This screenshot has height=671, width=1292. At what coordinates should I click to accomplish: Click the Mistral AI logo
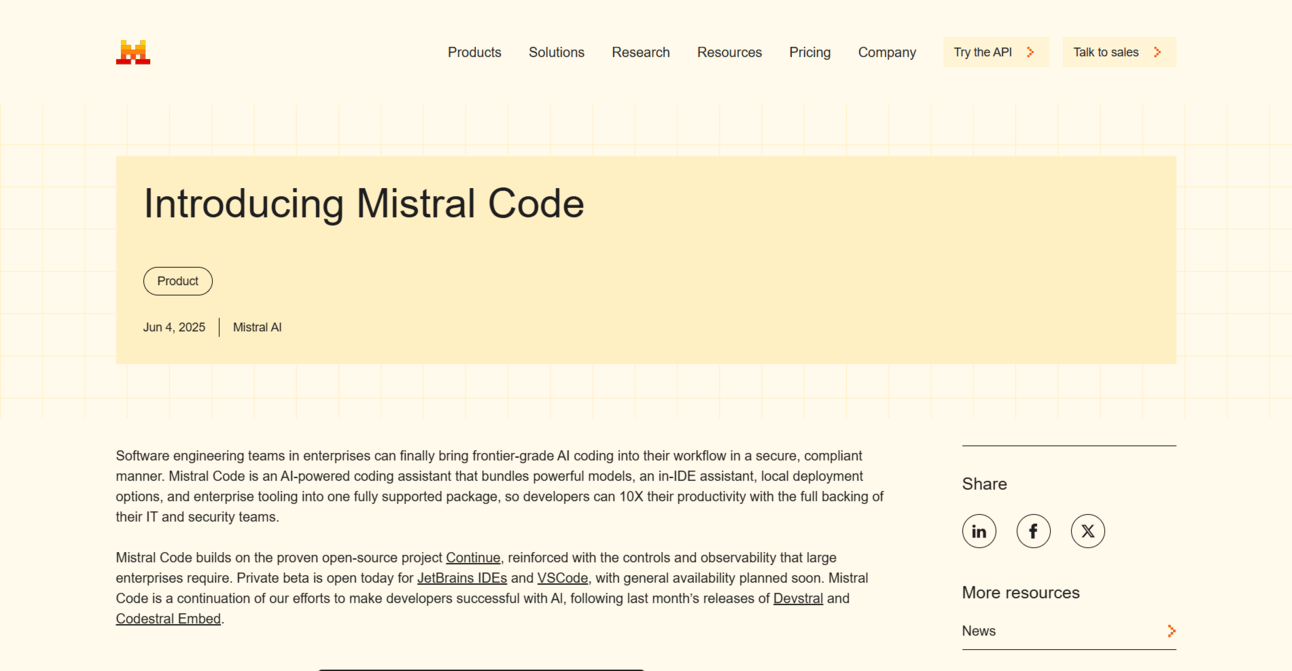click(133, 52)
